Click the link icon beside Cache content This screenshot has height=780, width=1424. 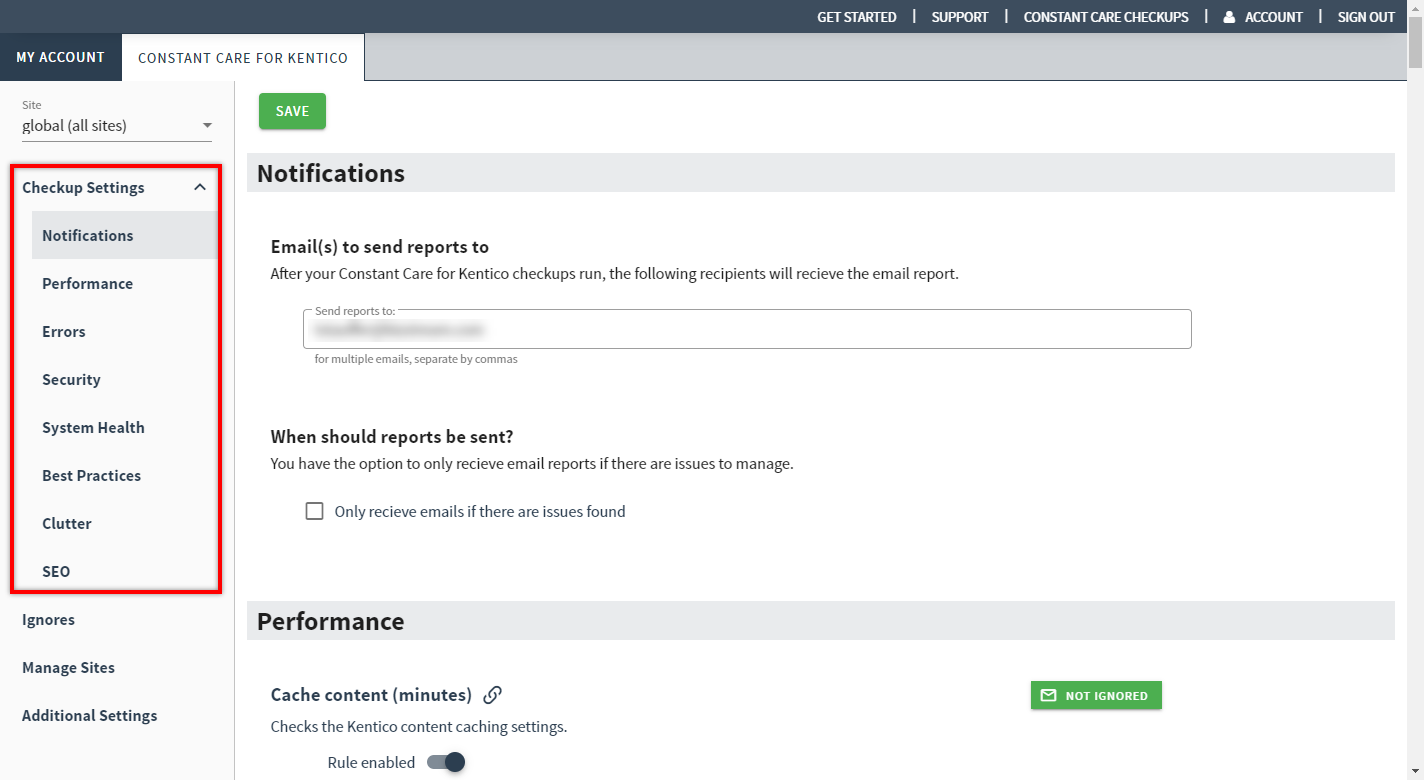pos(492,695)
